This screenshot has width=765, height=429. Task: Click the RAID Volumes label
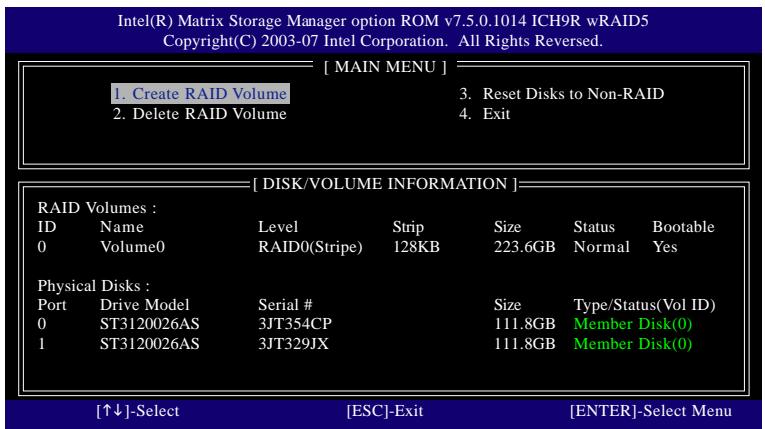97,208
